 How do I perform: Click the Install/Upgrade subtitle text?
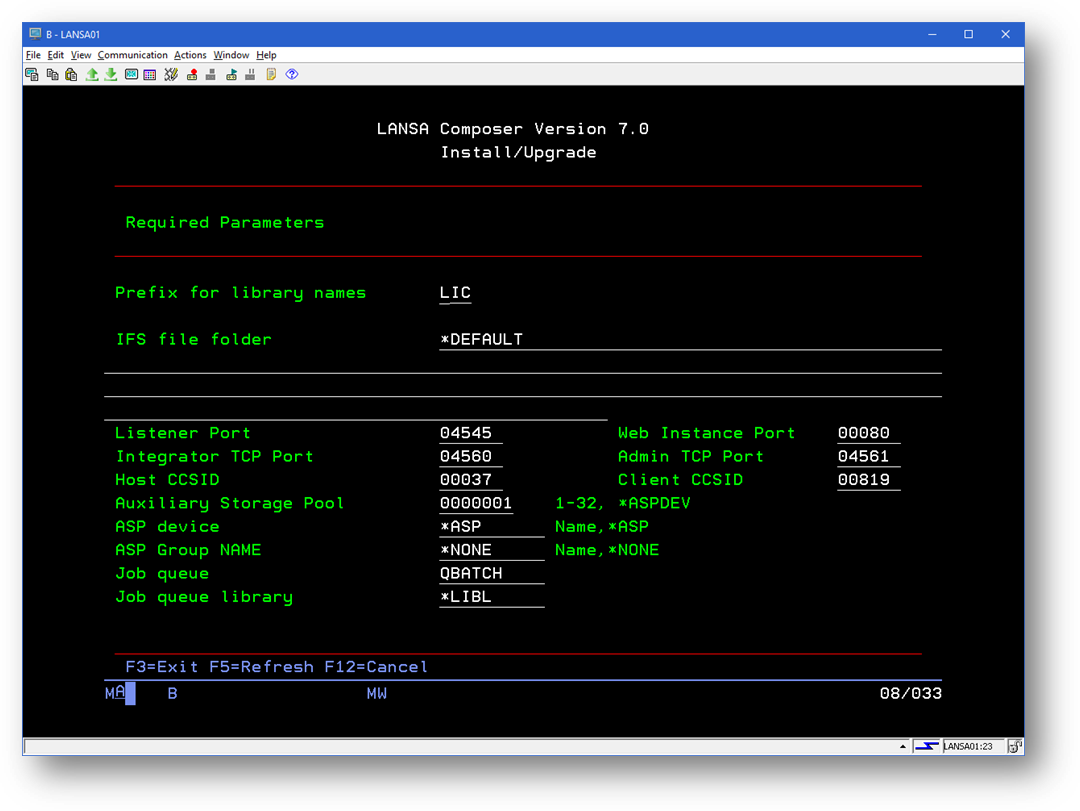click(x=519, y=152)
